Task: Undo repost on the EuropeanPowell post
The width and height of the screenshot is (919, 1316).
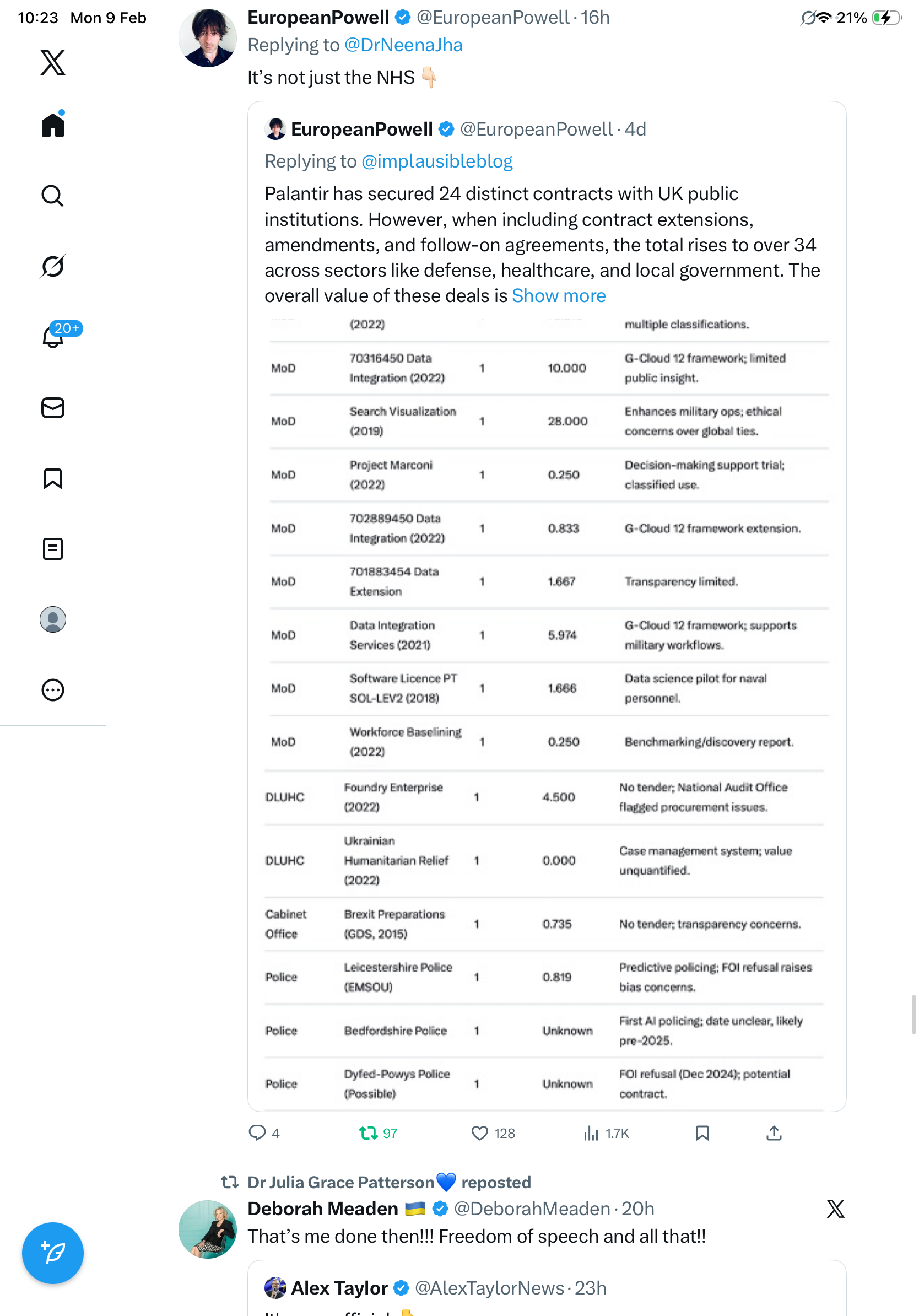Action: [x=368, y=1133]
